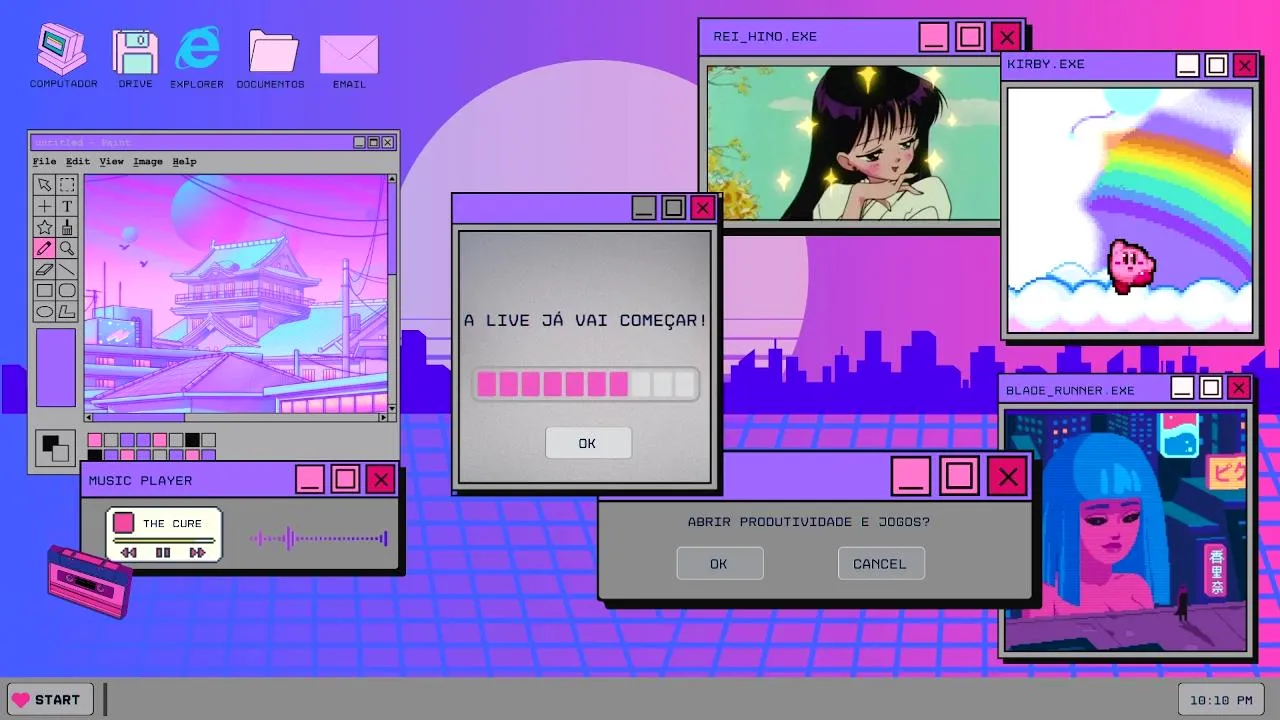Close the MUSIC PLAYER window
Viewport: 1280px width, 720px height.
[x=380, y=479]
